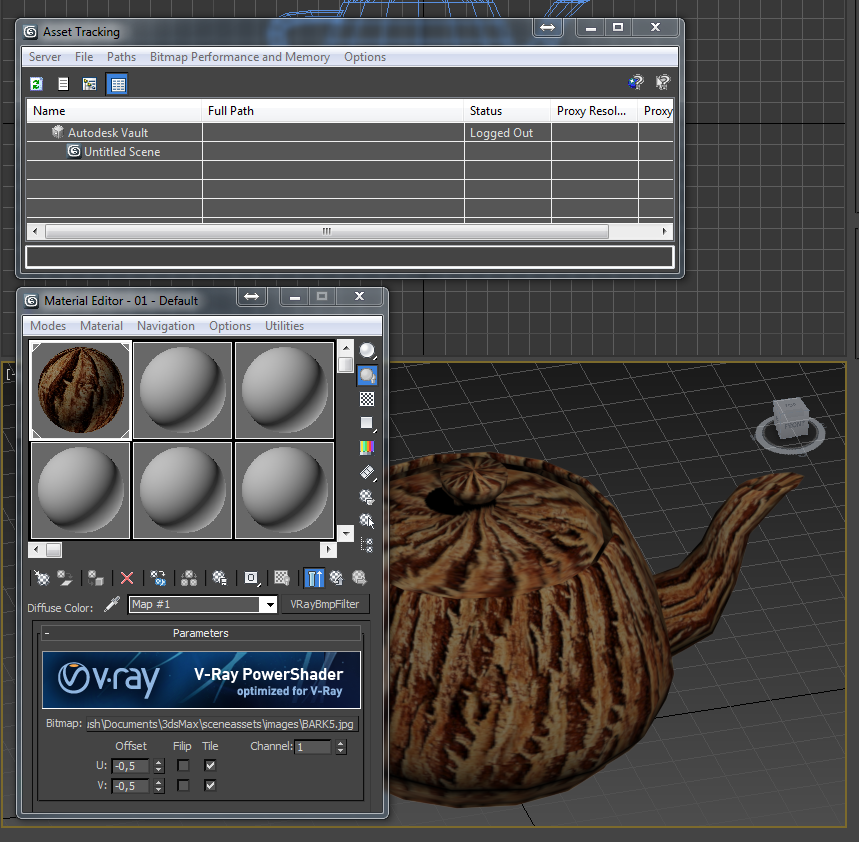Click the VRayBmpFilter map type button
Screen dimensions: 859x842
click(x=325, y=605)
